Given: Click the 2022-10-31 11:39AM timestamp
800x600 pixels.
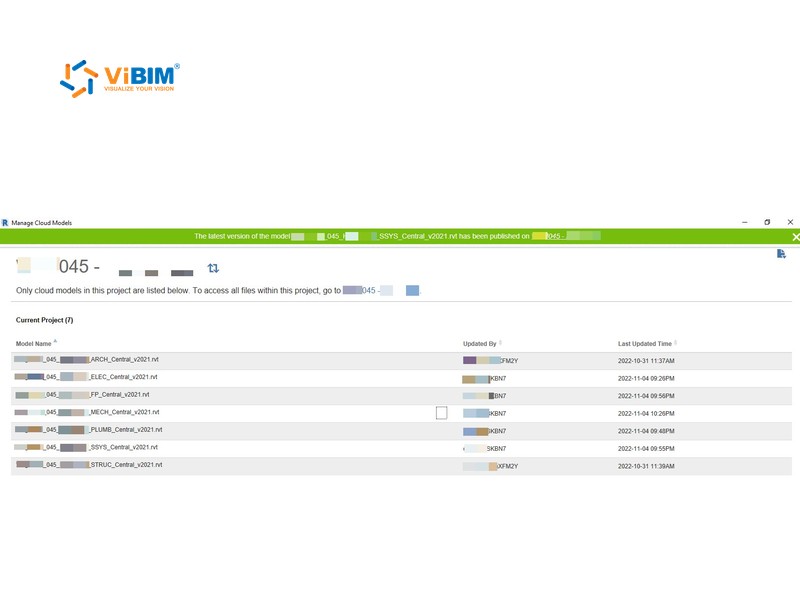Looking at the screenshot, I should [x=646, y=466].
